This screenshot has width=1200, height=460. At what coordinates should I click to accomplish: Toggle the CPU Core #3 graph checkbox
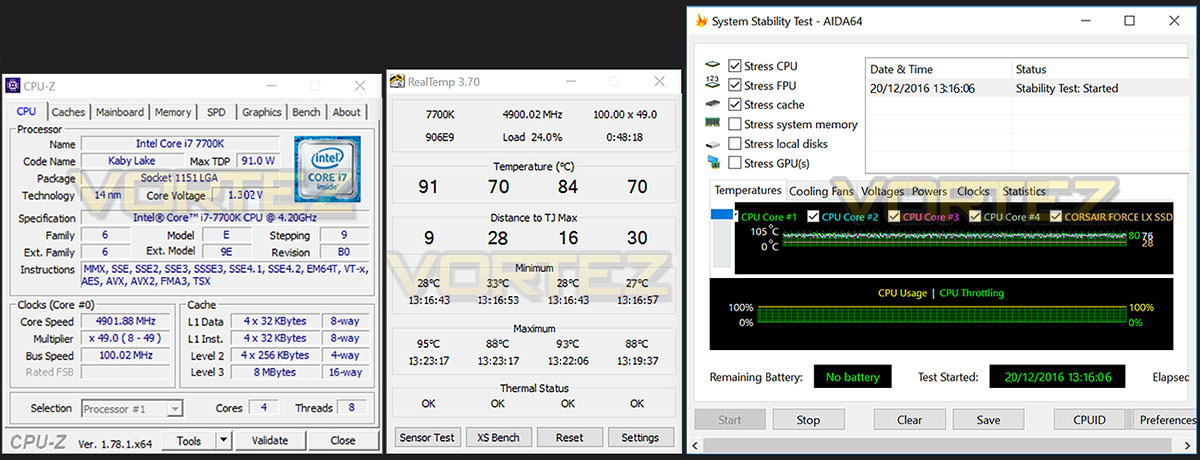[x=893, y=216]
